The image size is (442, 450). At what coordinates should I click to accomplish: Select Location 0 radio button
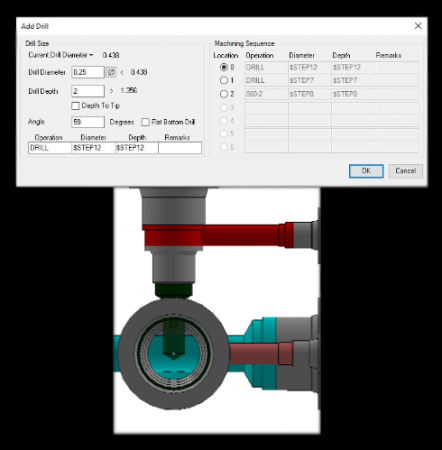coord(224,67)
